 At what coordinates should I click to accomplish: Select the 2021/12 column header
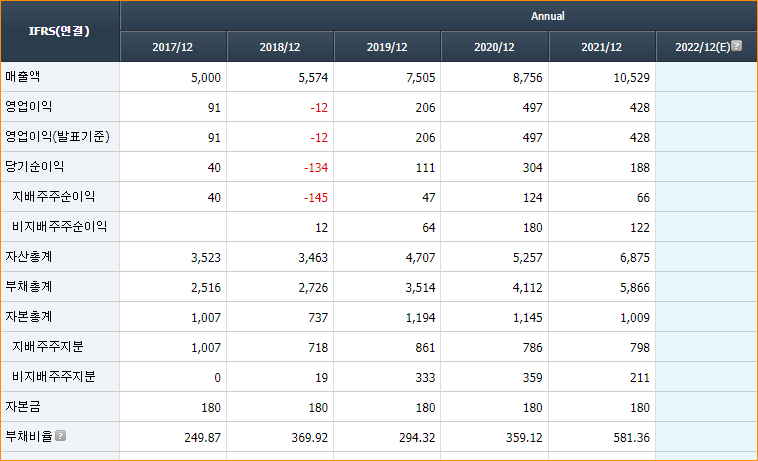click(602, 47)
